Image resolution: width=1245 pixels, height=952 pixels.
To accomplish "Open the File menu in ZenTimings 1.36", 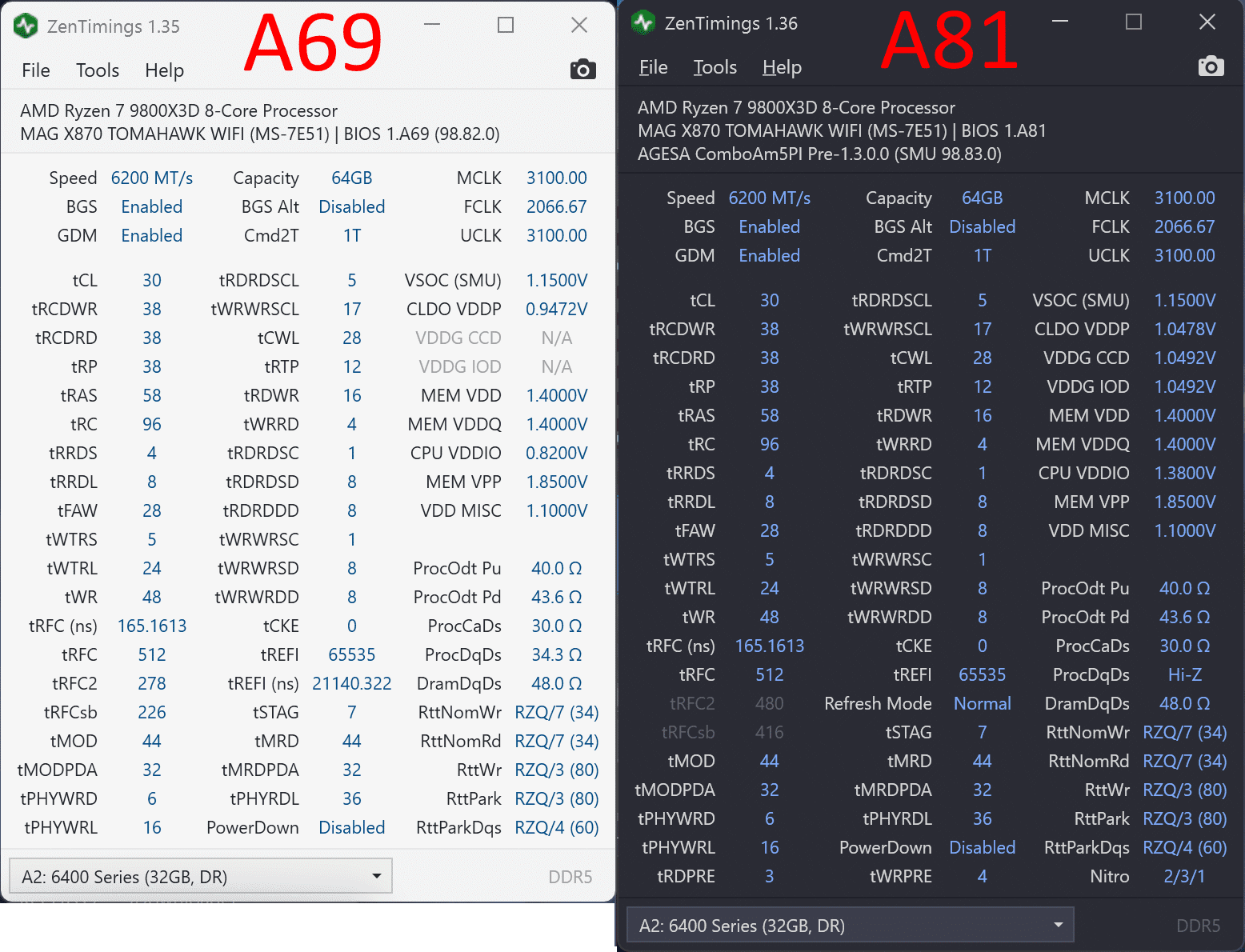I will (x=654, y=67).
